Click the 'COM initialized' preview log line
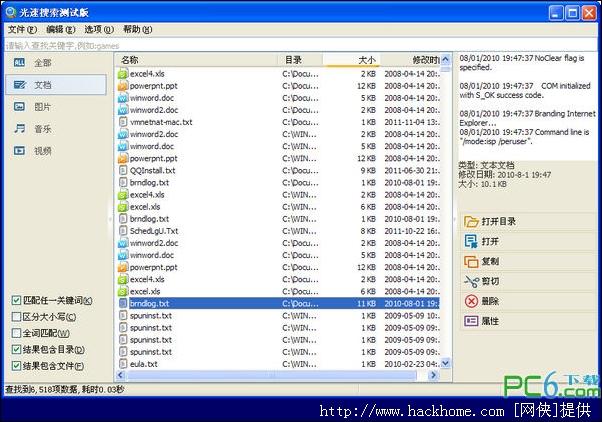602x422 pixels. click(525, 90)
